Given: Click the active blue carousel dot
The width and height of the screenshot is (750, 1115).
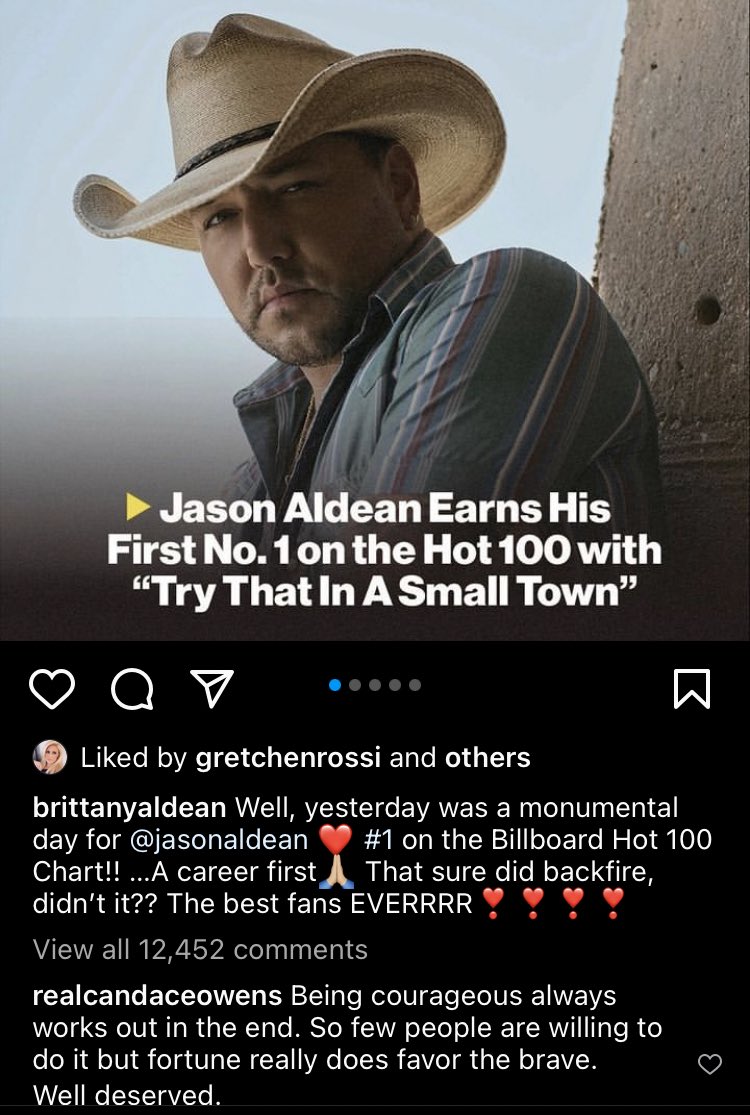Looking at the screenshot, I should 336,685.
